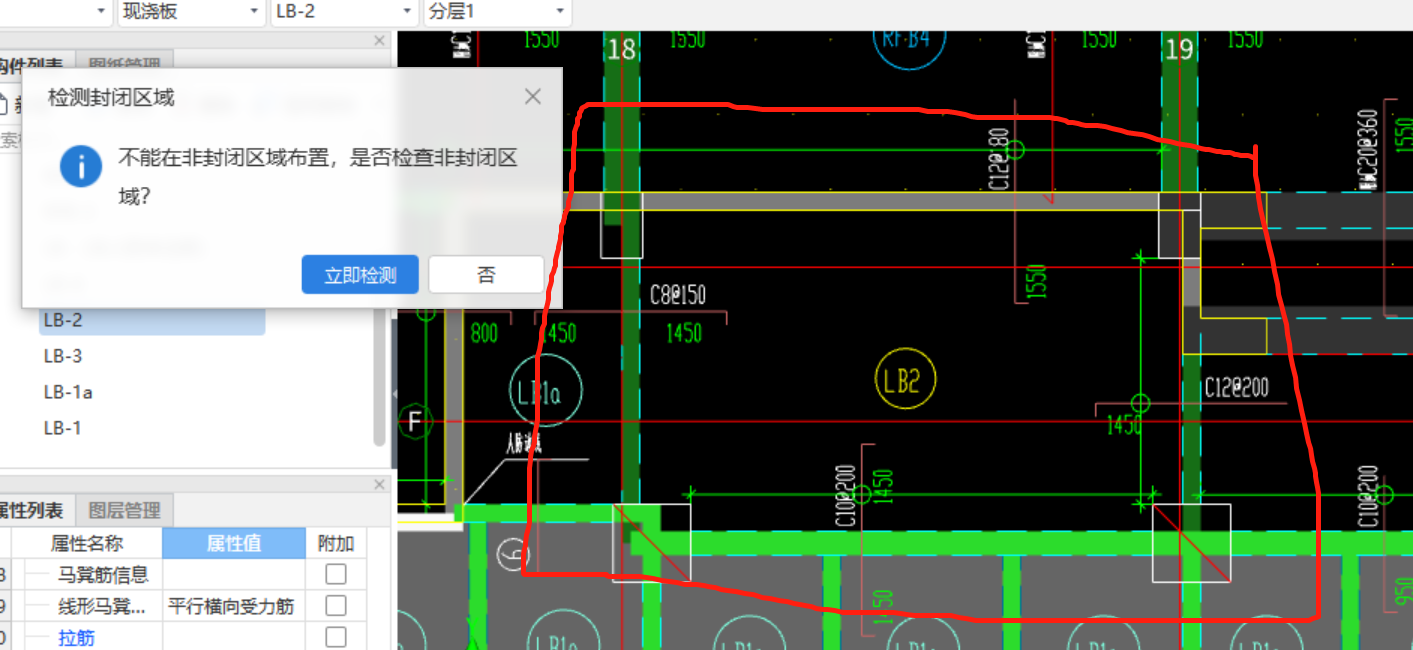Viewport: 1413px width, 650px height.
Task: Click the 立即检测 button
Action: pos(360,275)
